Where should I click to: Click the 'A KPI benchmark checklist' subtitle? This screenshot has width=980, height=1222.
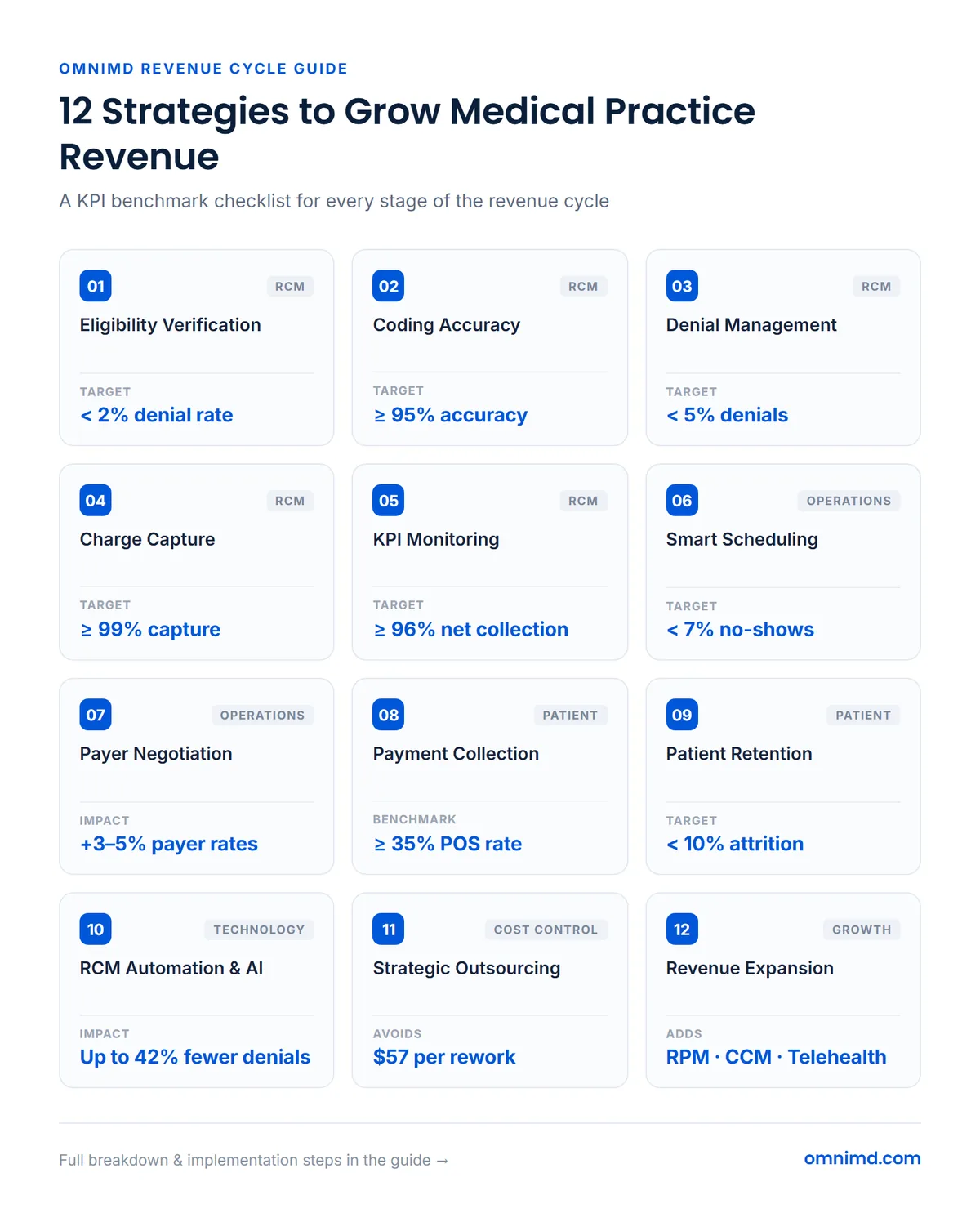[x=334, y=201]
